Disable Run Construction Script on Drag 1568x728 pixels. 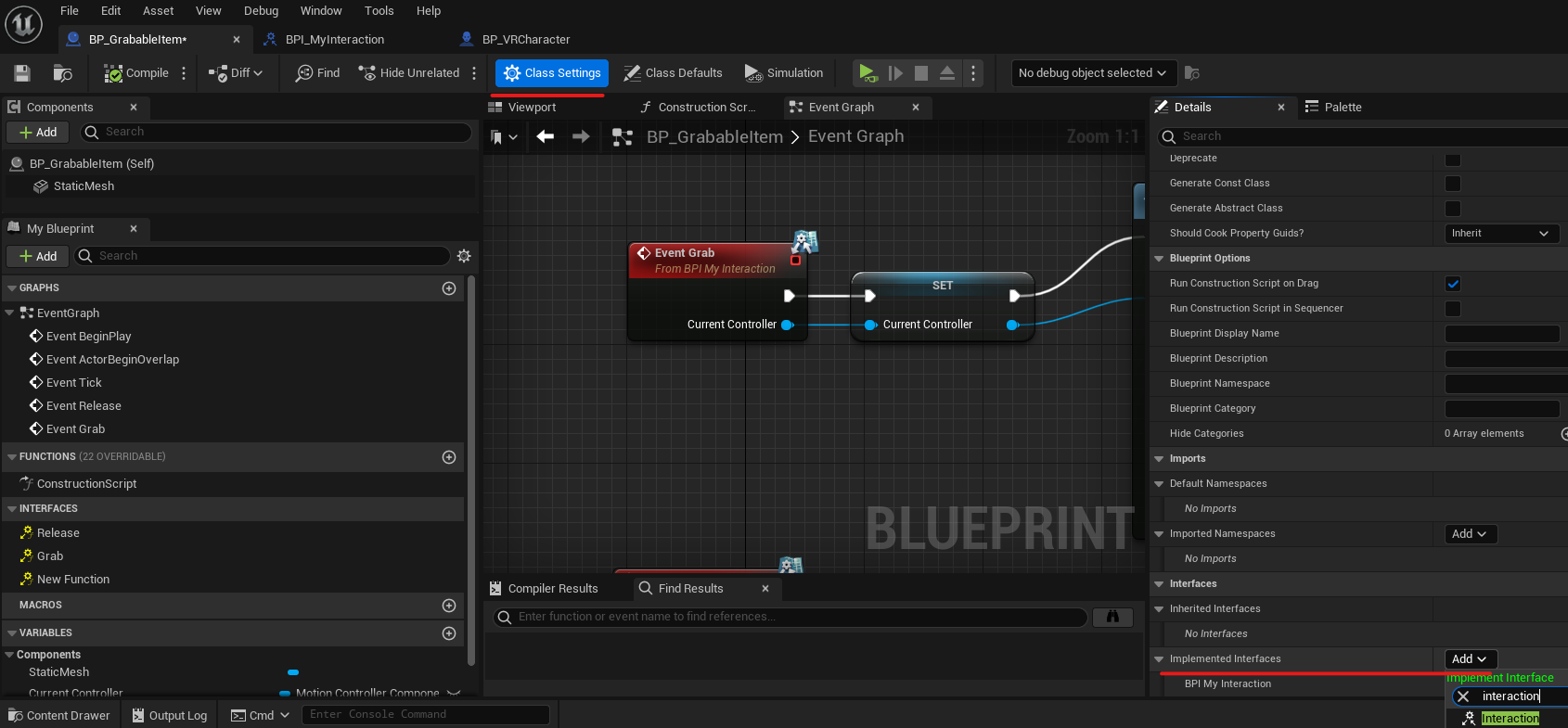(1453, 284)
